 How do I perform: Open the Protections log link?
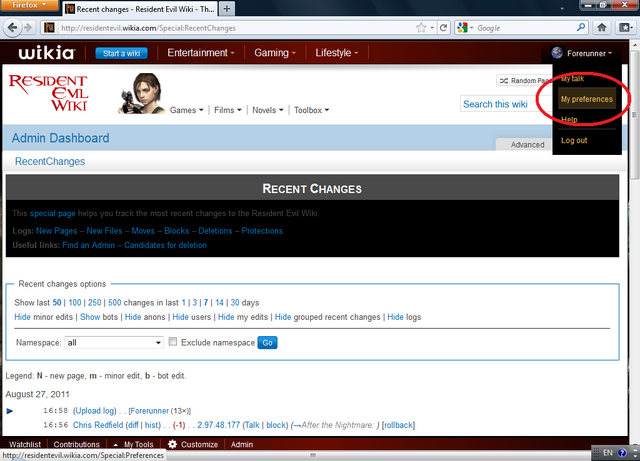(x=262, y=231)
